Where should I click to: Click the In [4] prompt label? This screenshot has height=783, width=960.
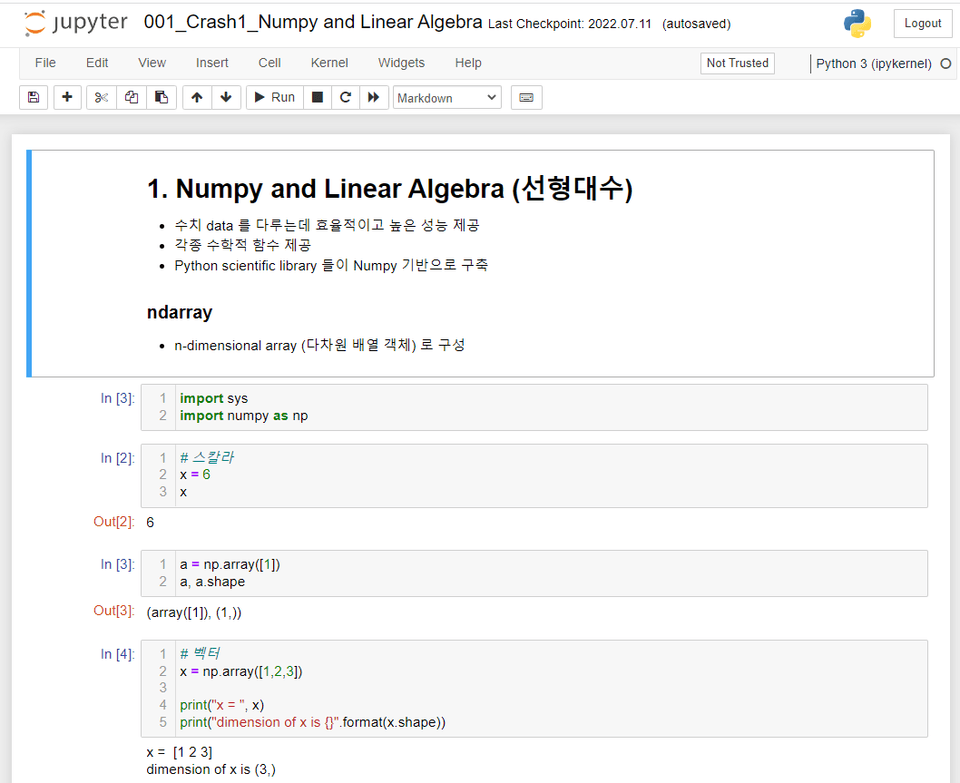pos(117,654)
